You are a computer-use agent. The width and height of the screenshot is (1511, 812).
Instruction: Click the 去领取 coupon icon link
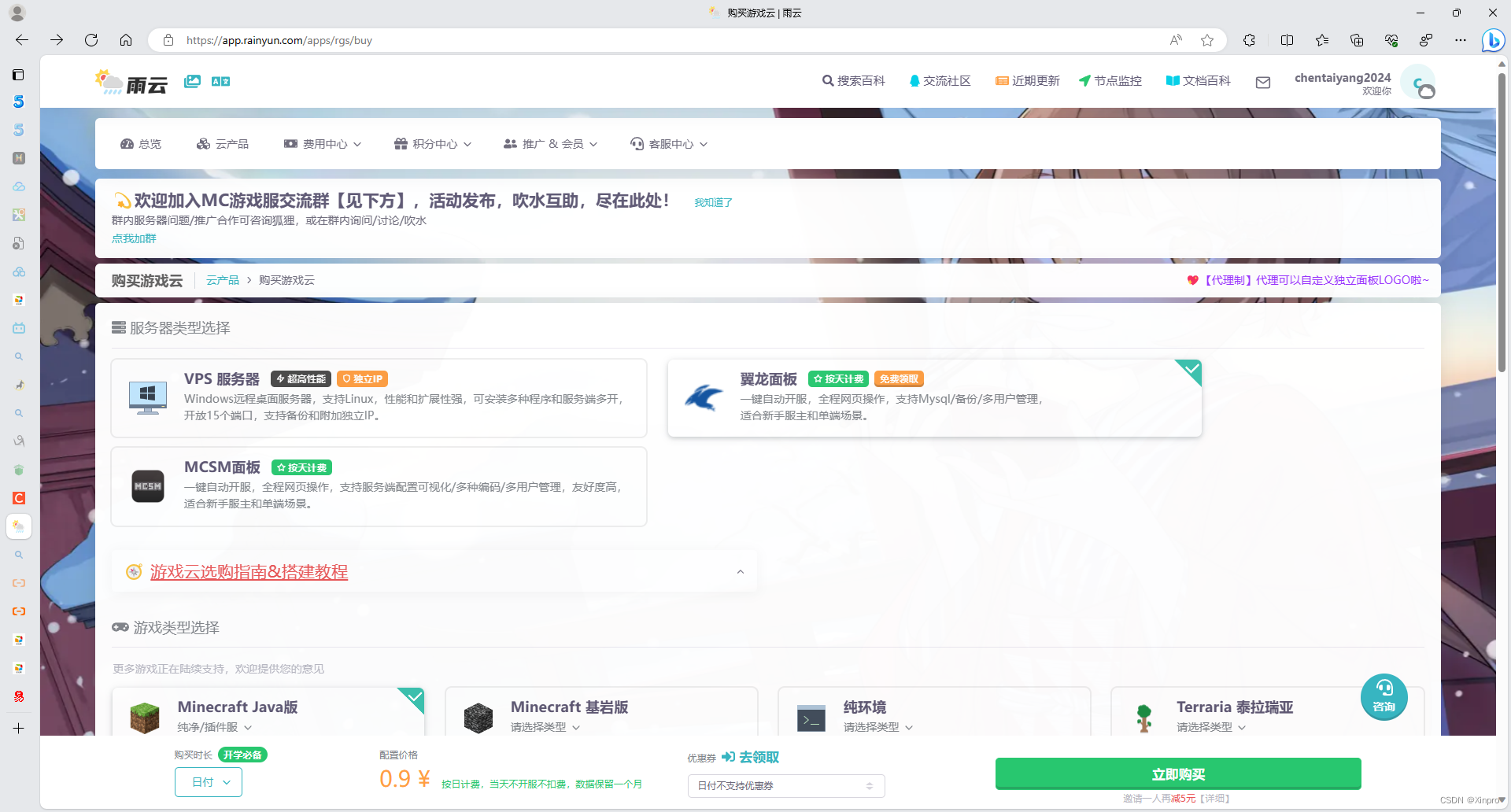(750, 757)
